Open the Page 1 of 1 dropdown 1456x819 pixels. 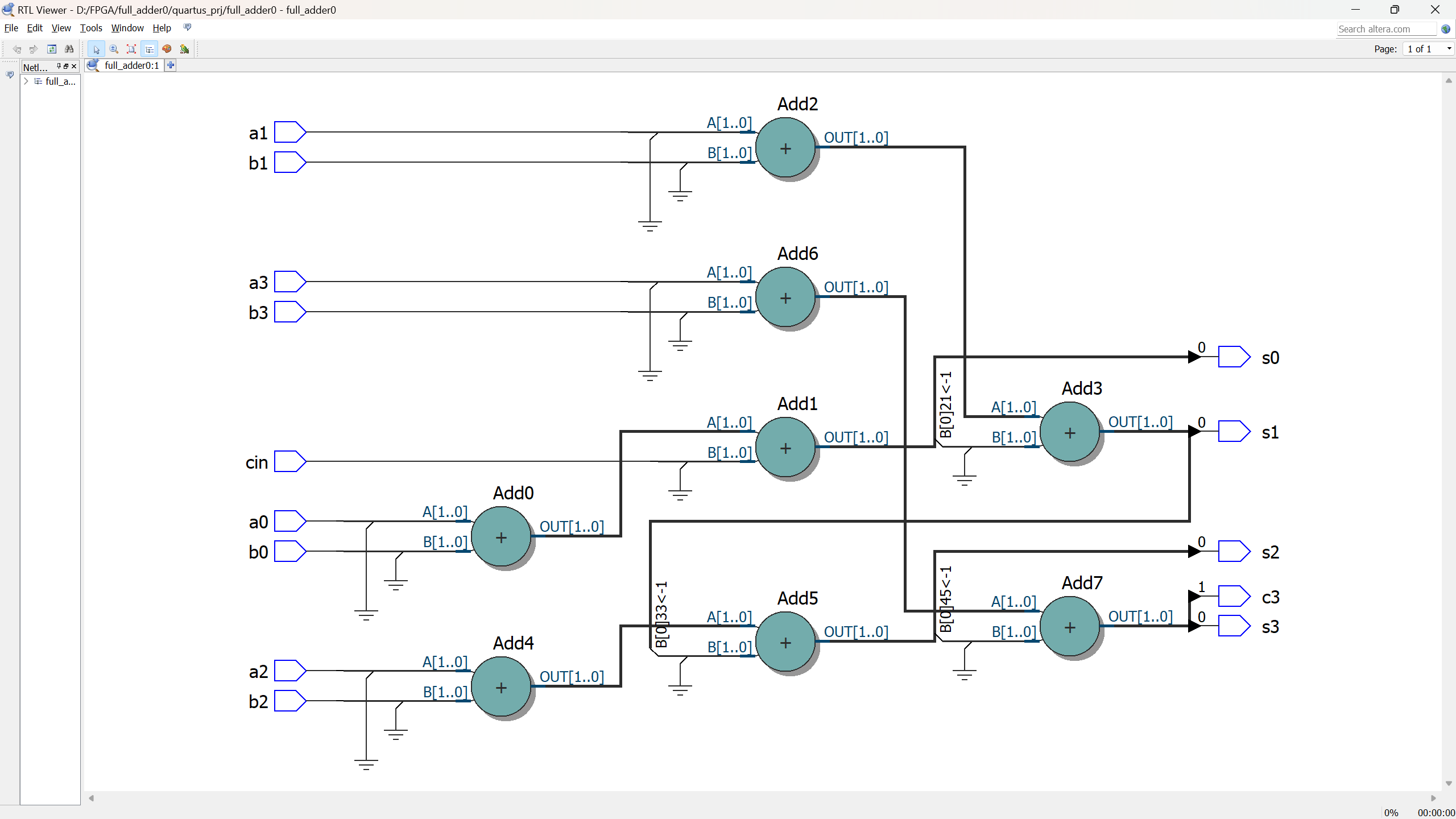click(x=1428, y=49)
